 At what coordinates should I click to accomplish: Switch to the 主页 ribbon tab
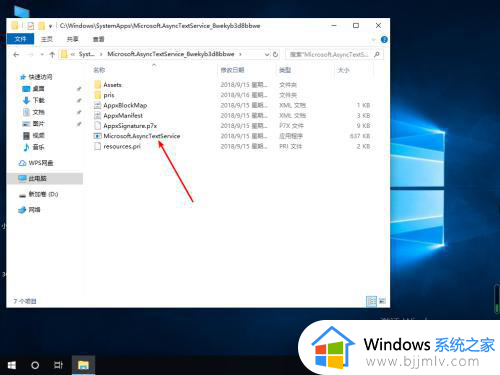47,39
